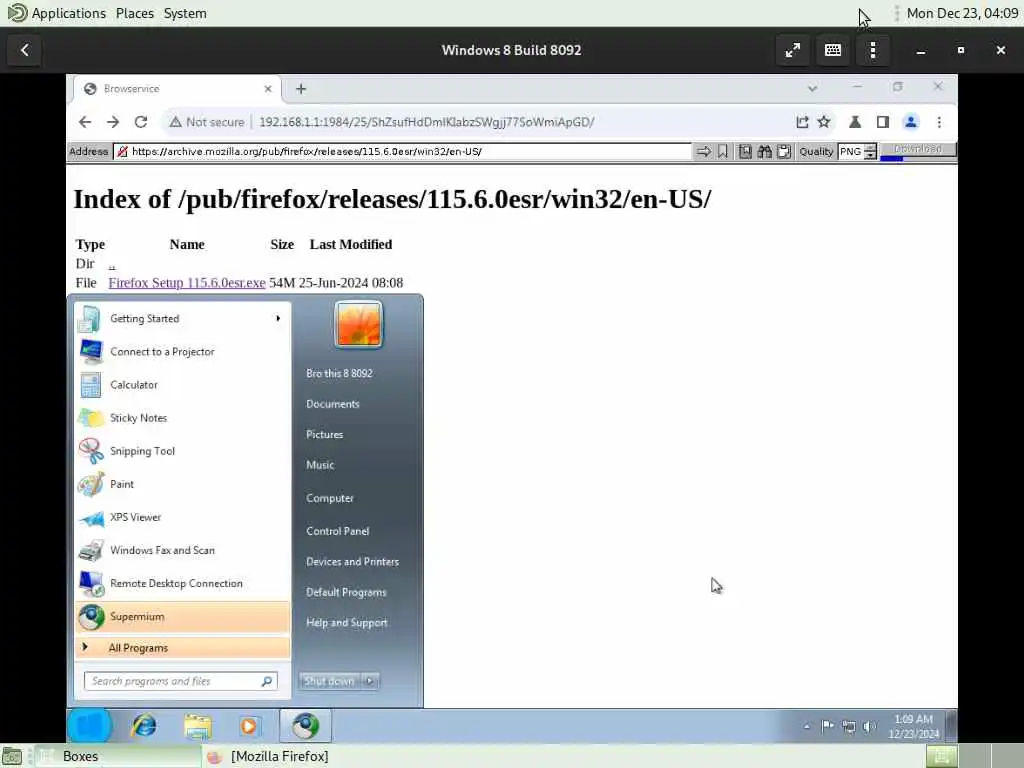Open XPS Viewer from Start menu
Viewport: 1024px width, 768px height.
click(182, 517)
